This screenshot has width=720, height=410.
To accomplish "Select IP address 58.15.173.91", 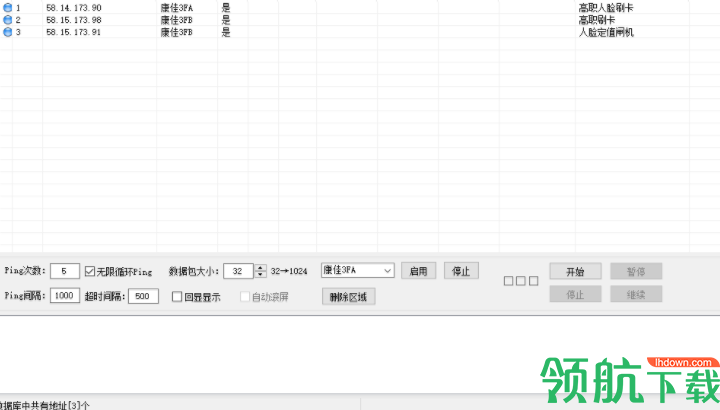I will pyautogui.click(x=73, y=32).
